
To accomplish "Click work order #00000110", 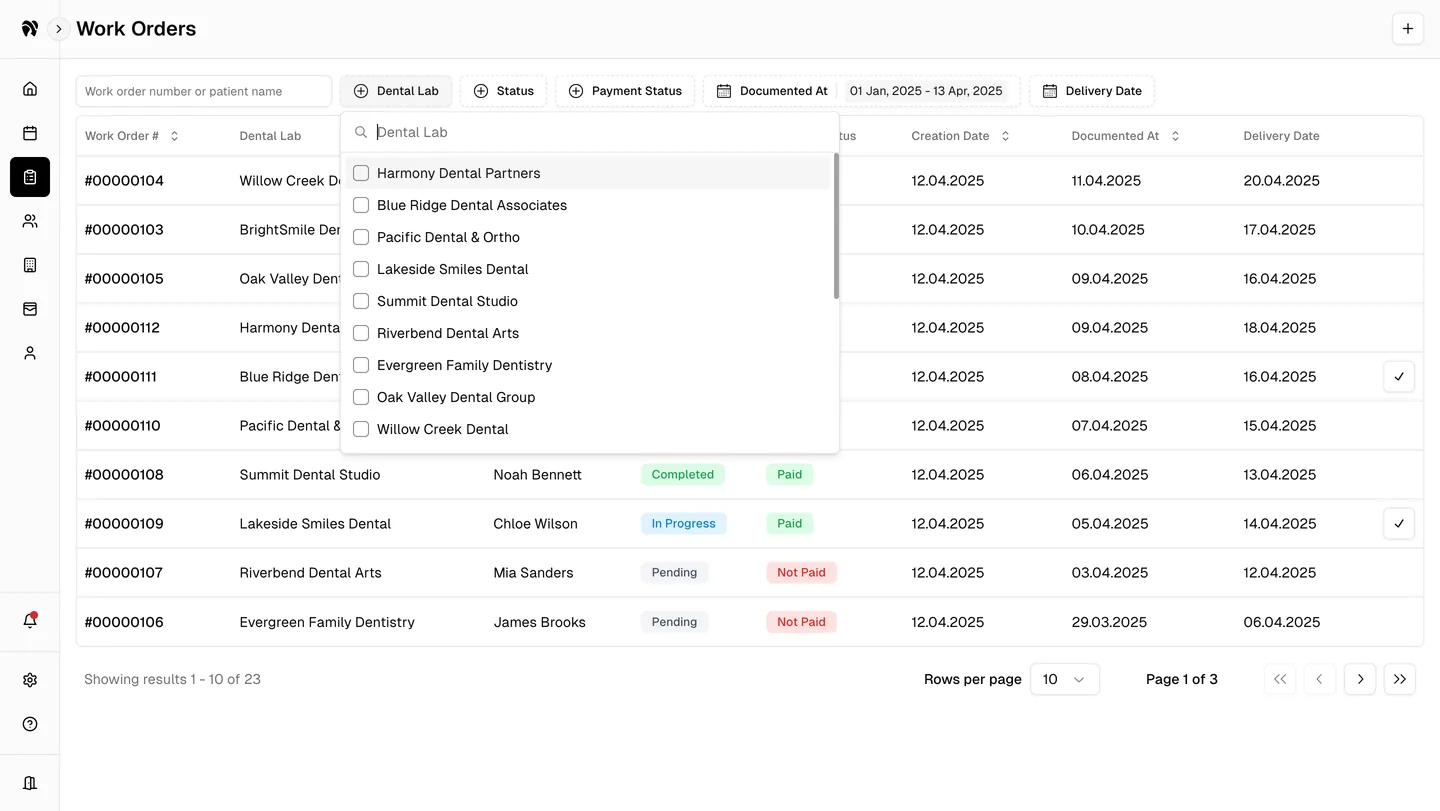I will 122,426.
